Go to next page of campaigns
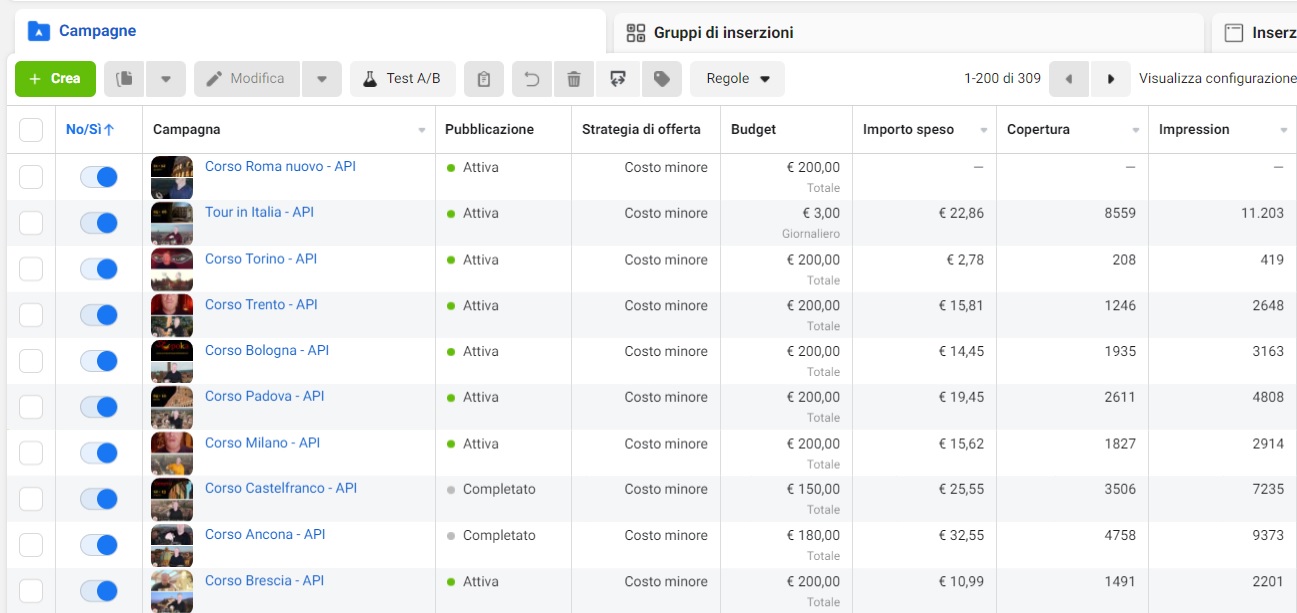Screen dimensions: 1297x613 click(1110, 79)
